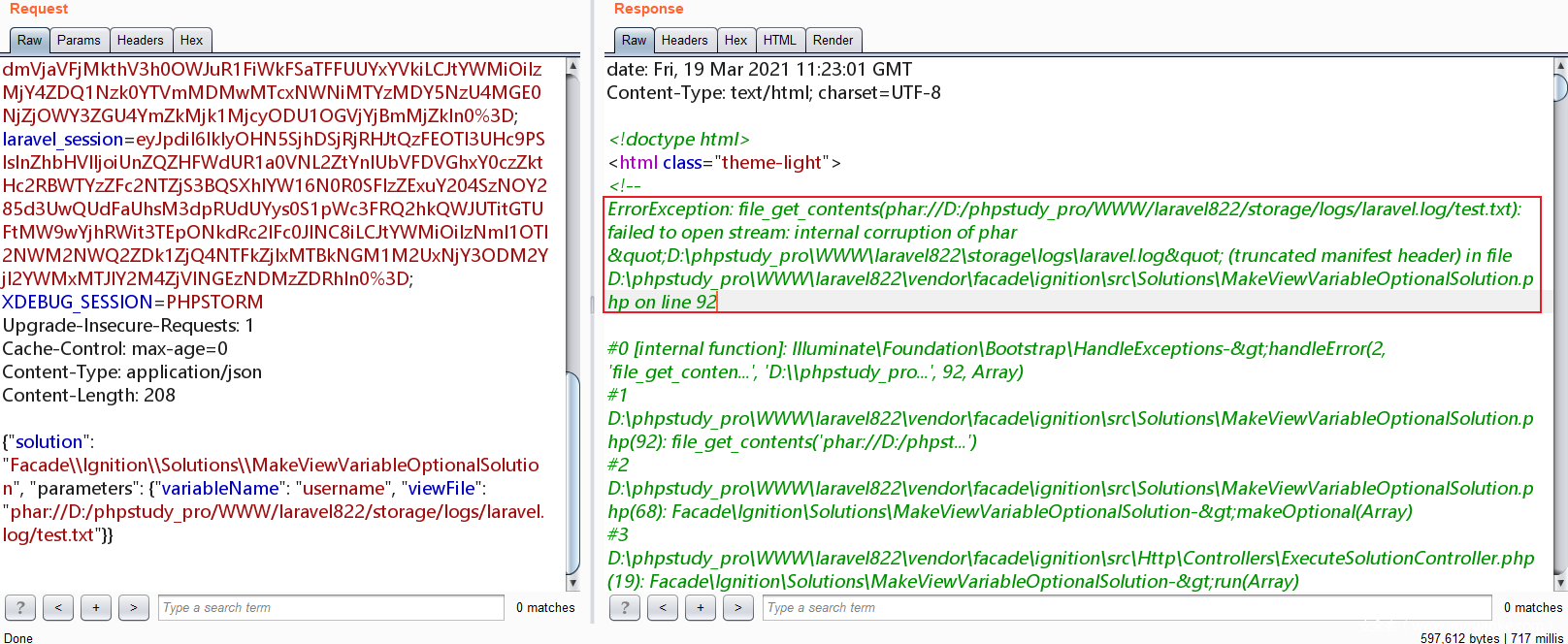Go to previous match in request search
Viewport: 1568px width, 644px height.
tap(58, 608)
